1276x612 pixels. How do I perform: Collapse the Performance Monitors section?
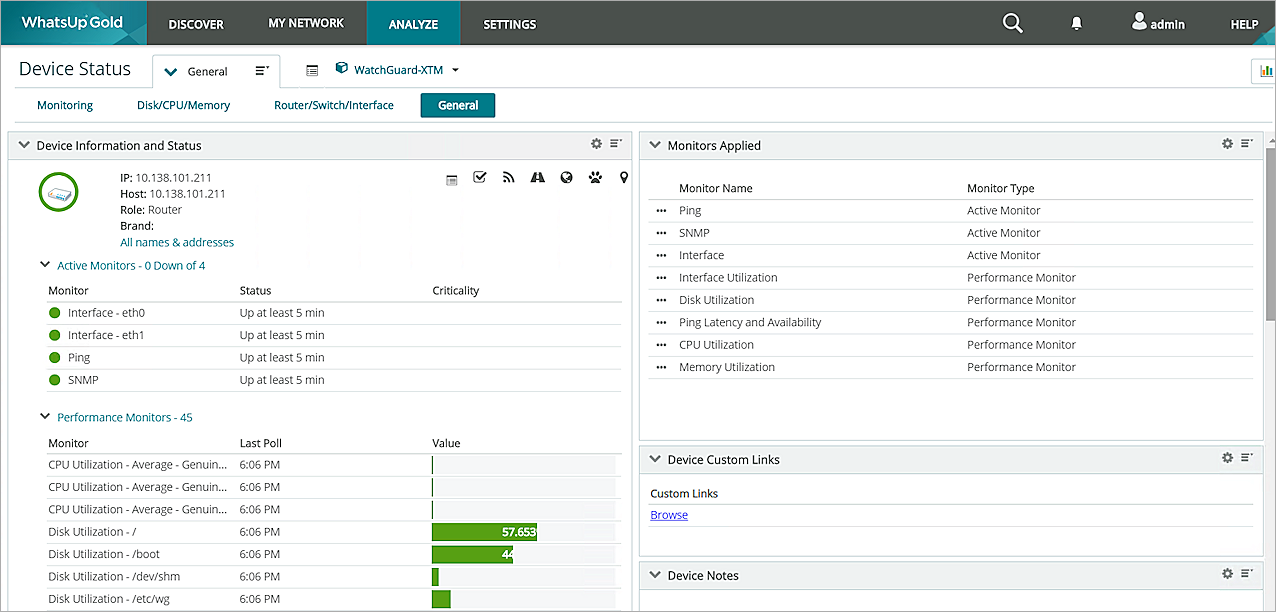click(45, 417)
